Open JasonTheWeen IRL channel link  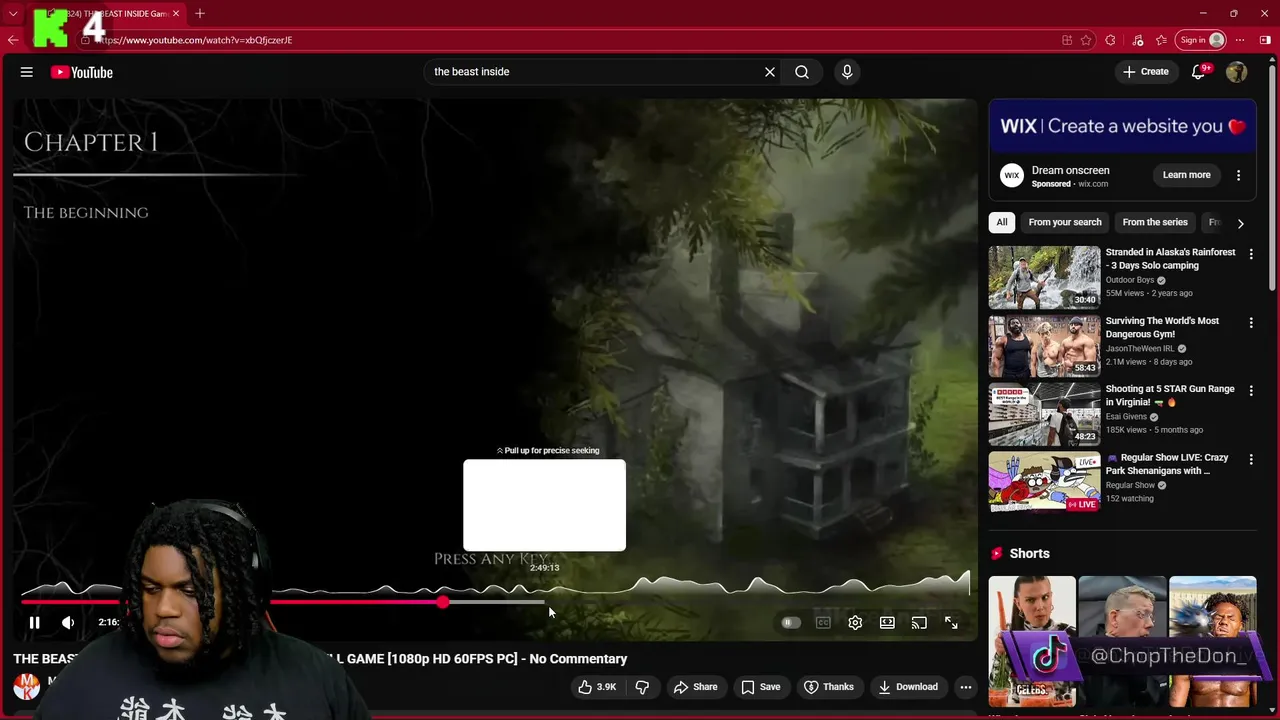(x=1140, y=348)
